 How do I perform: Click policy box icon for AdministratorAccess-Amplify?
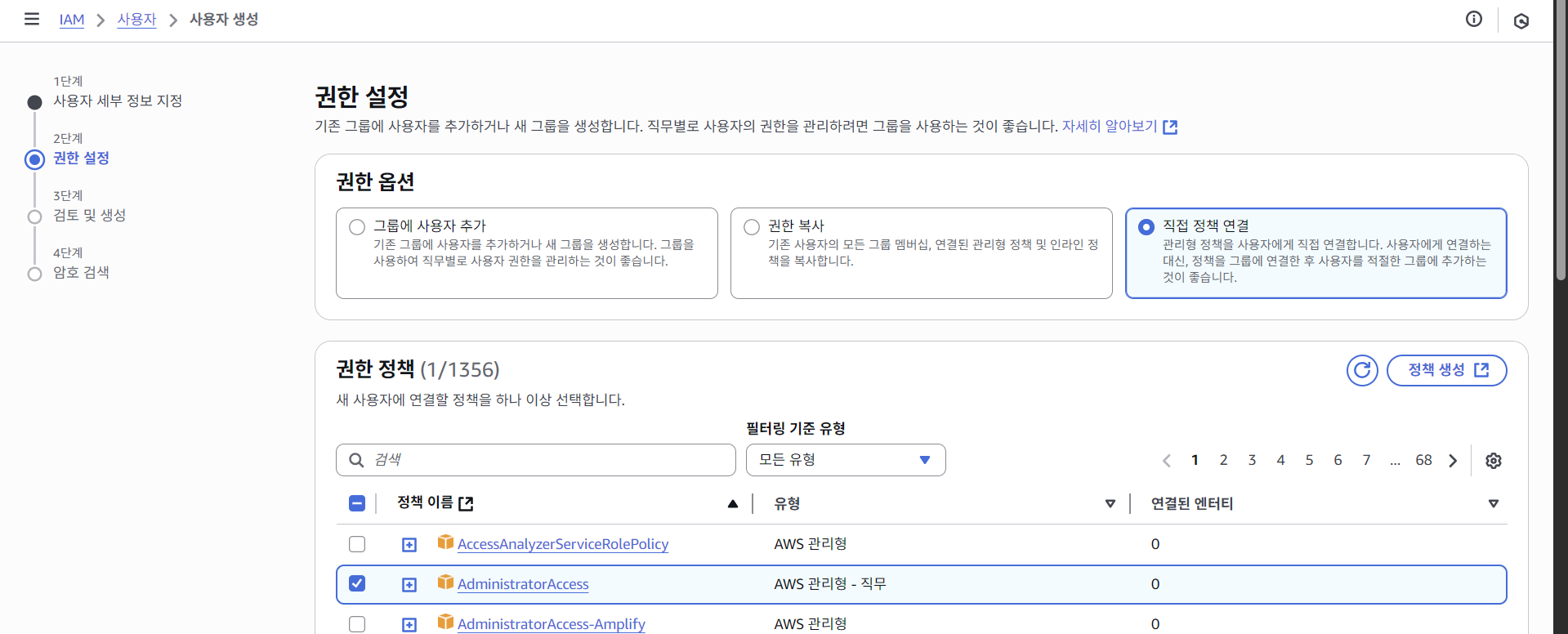(445, 622)
